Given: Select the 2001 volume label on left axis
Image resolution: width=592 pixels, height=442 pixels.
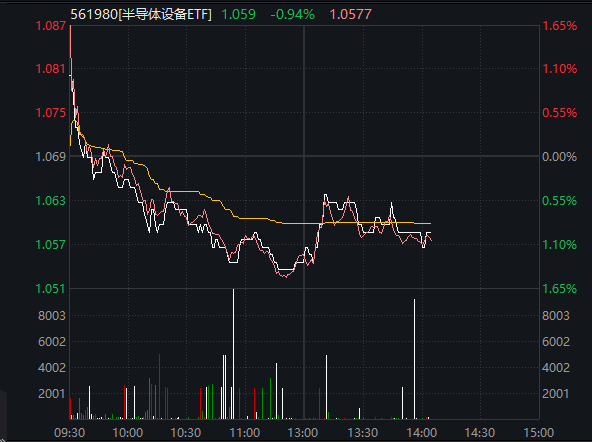Looking at the screenshot, I should [52, 394].
